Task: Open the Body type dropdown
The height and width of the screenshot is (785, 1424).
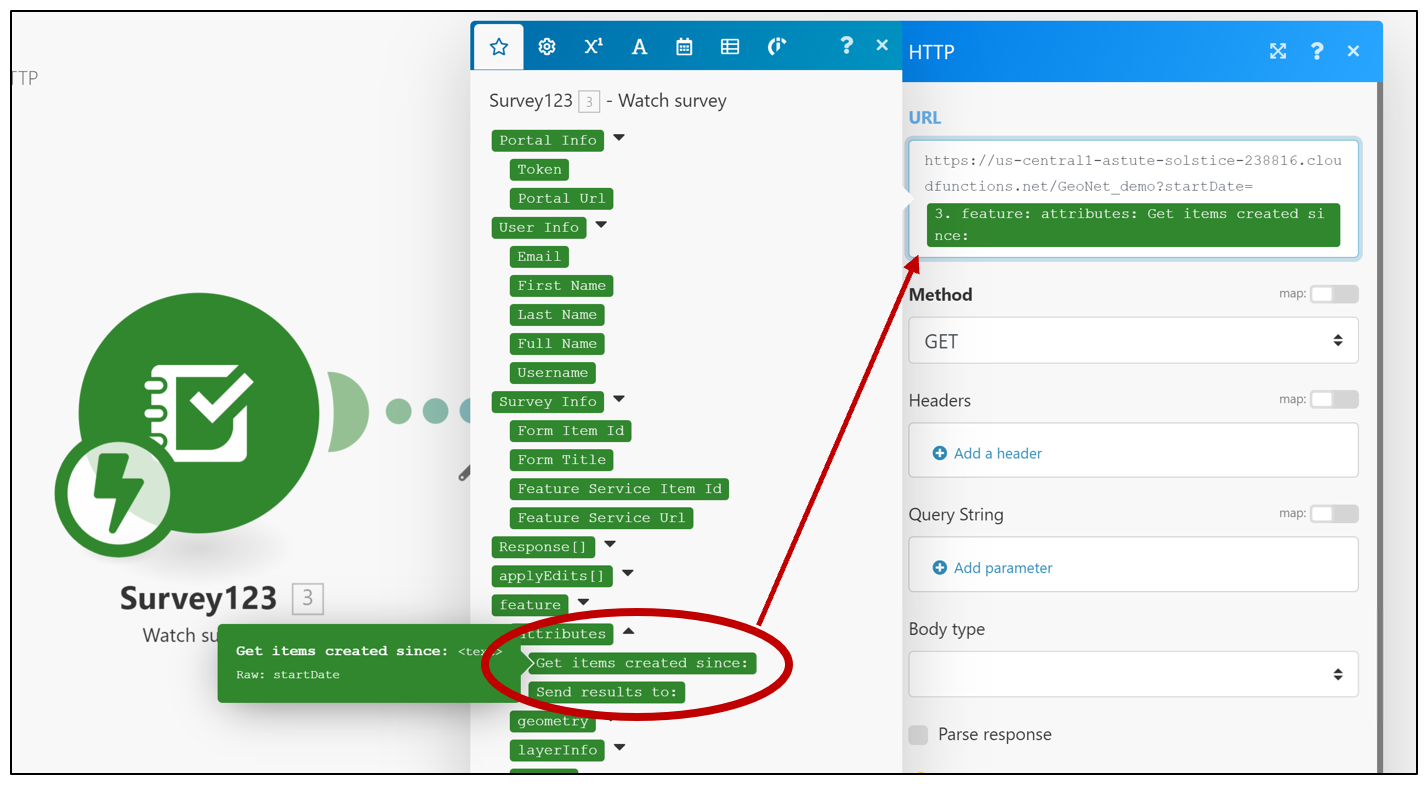Action: click(x=1133, y=674)
